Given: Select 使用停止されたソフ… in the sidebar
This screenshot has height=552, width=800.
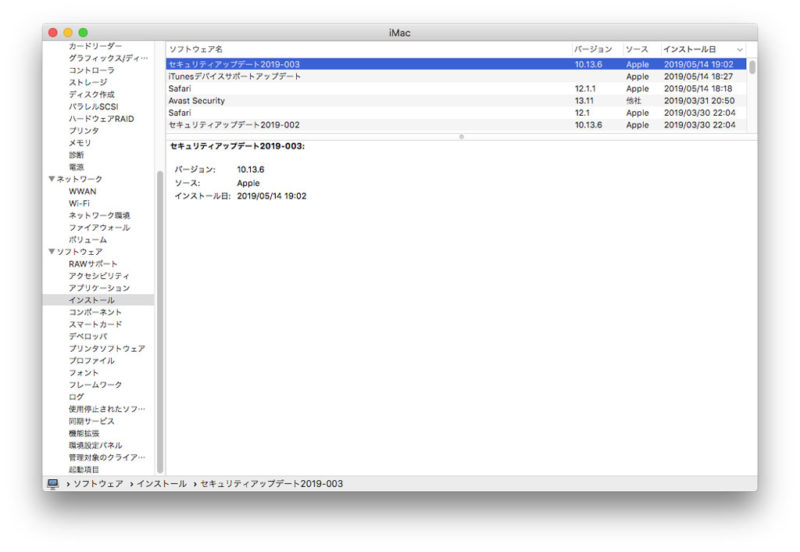Looking at the screenshot, I should pos(107,409).
